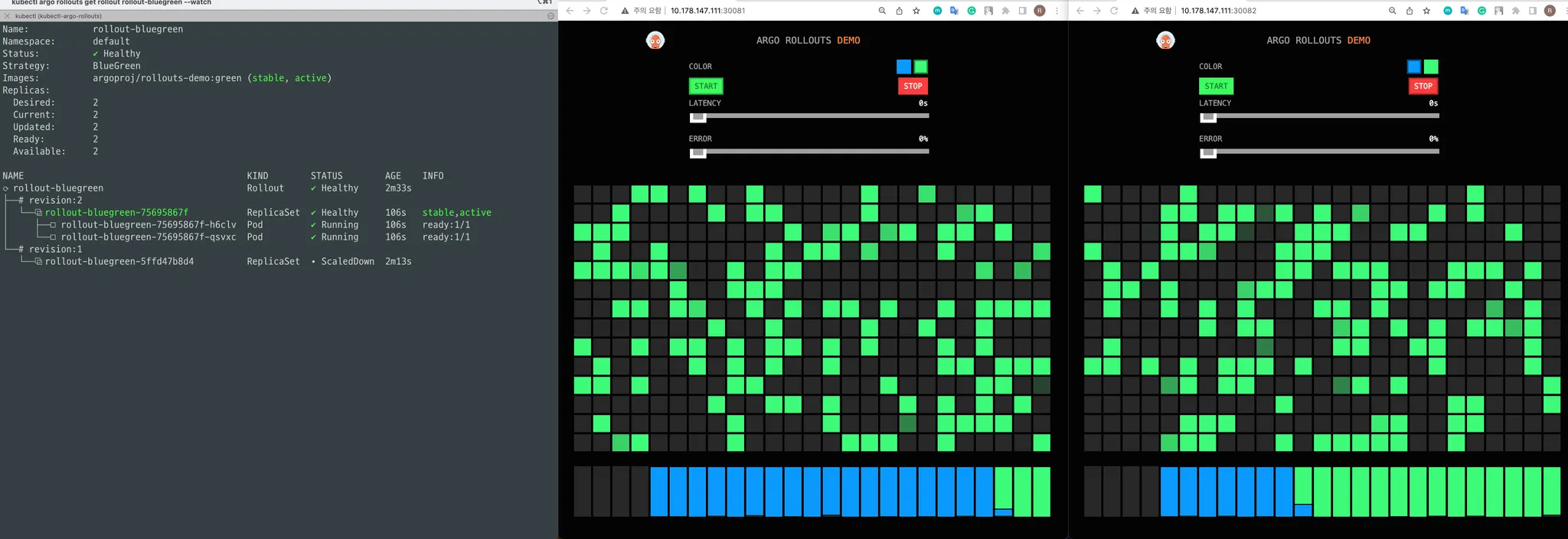Open extensions puzzle menu in 30082 window
This screenshot has height=539, width=1568.
[1515, 11]
